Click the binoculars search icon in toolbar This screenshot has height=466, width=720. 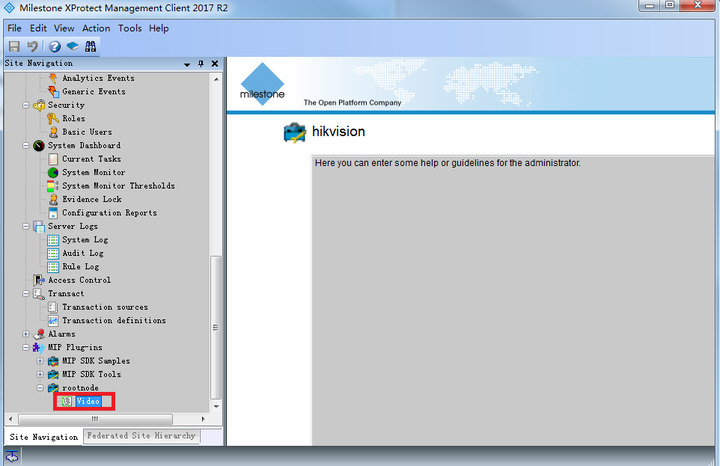click(90, 46)
